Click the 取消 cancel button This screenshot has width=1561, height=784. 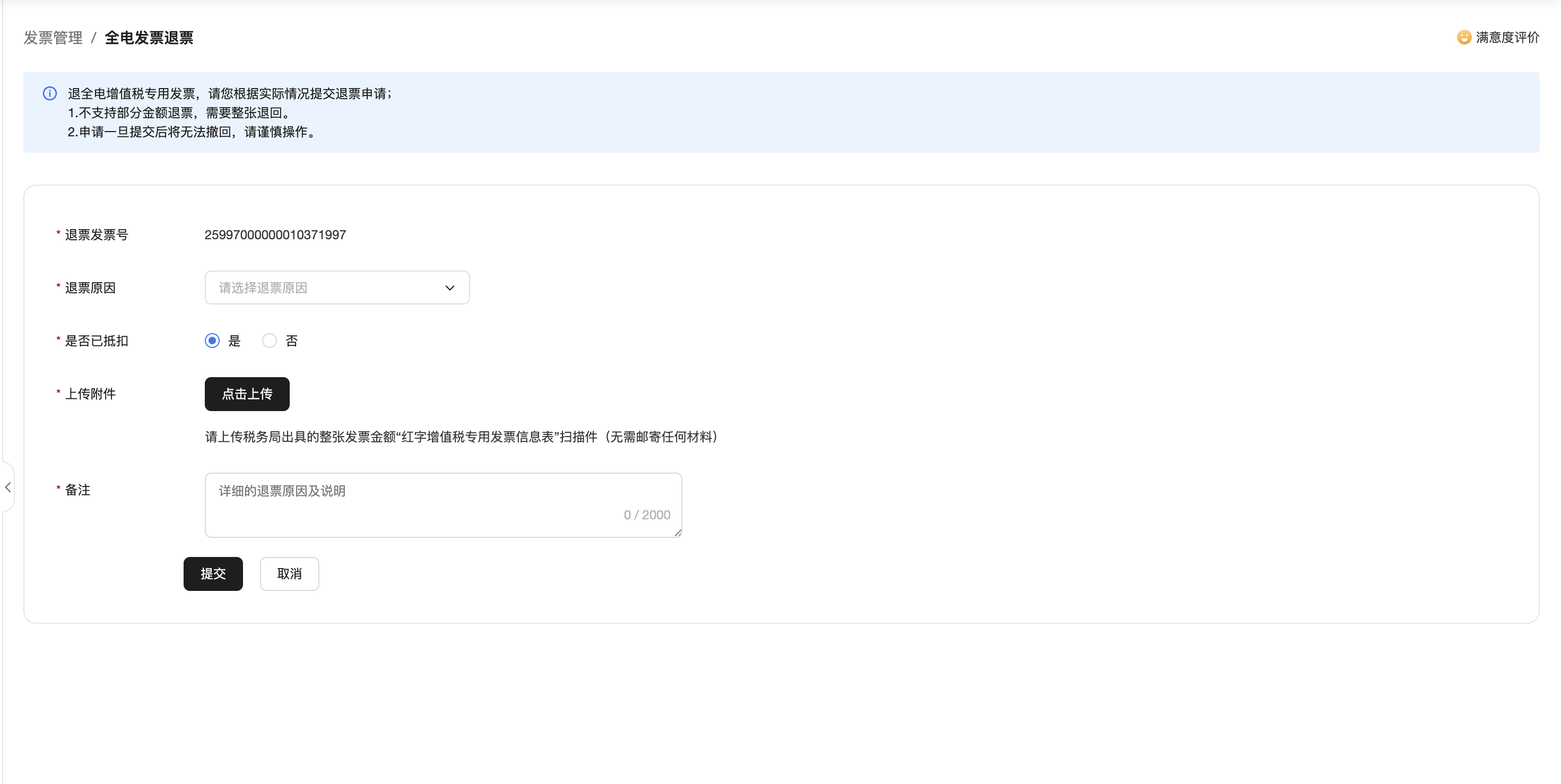click(x=289, y=573)
